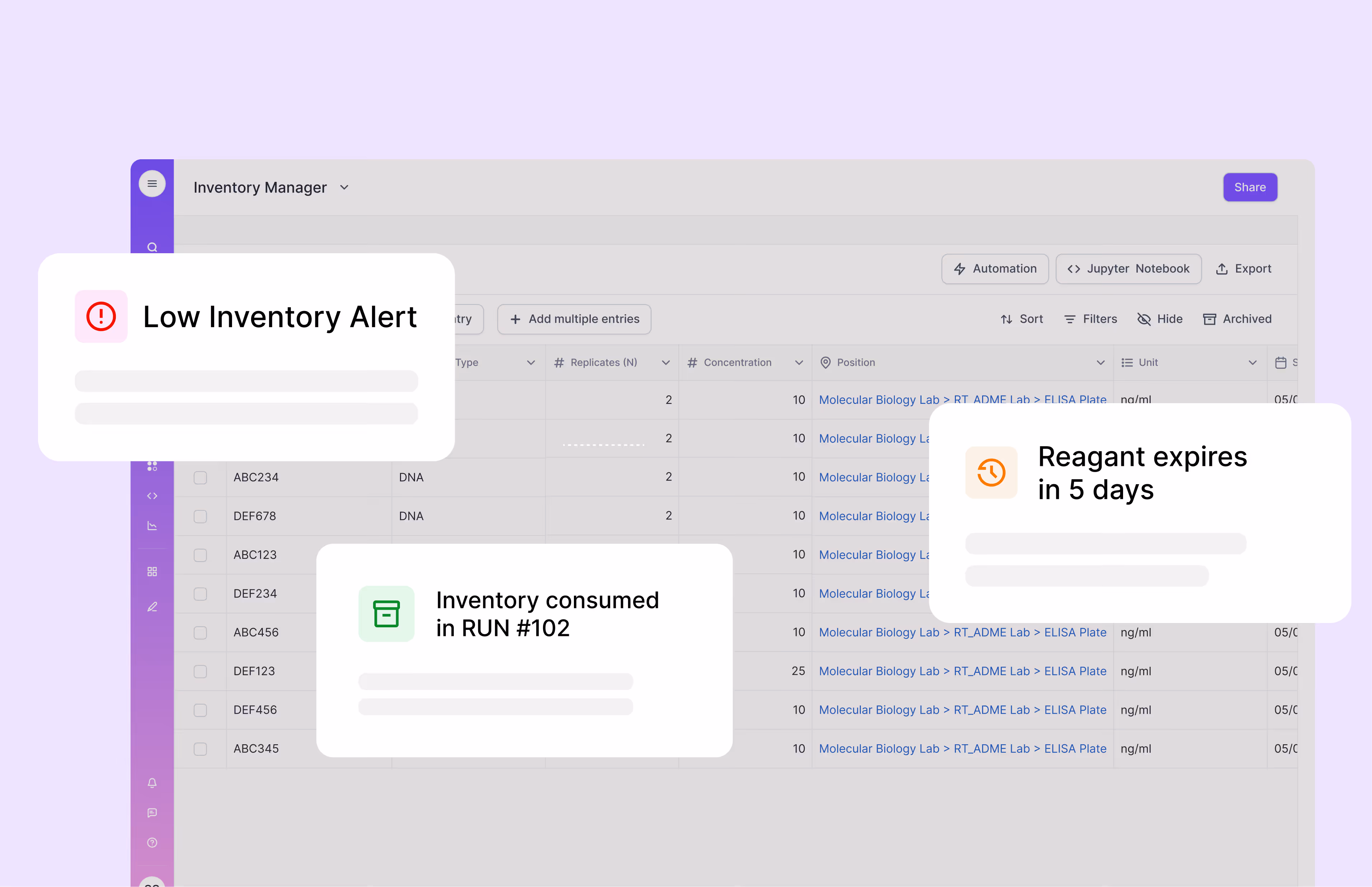Open the code editor icon in the sidebar
This screenshot has width=1372, height=887.
tap(152, 495)
